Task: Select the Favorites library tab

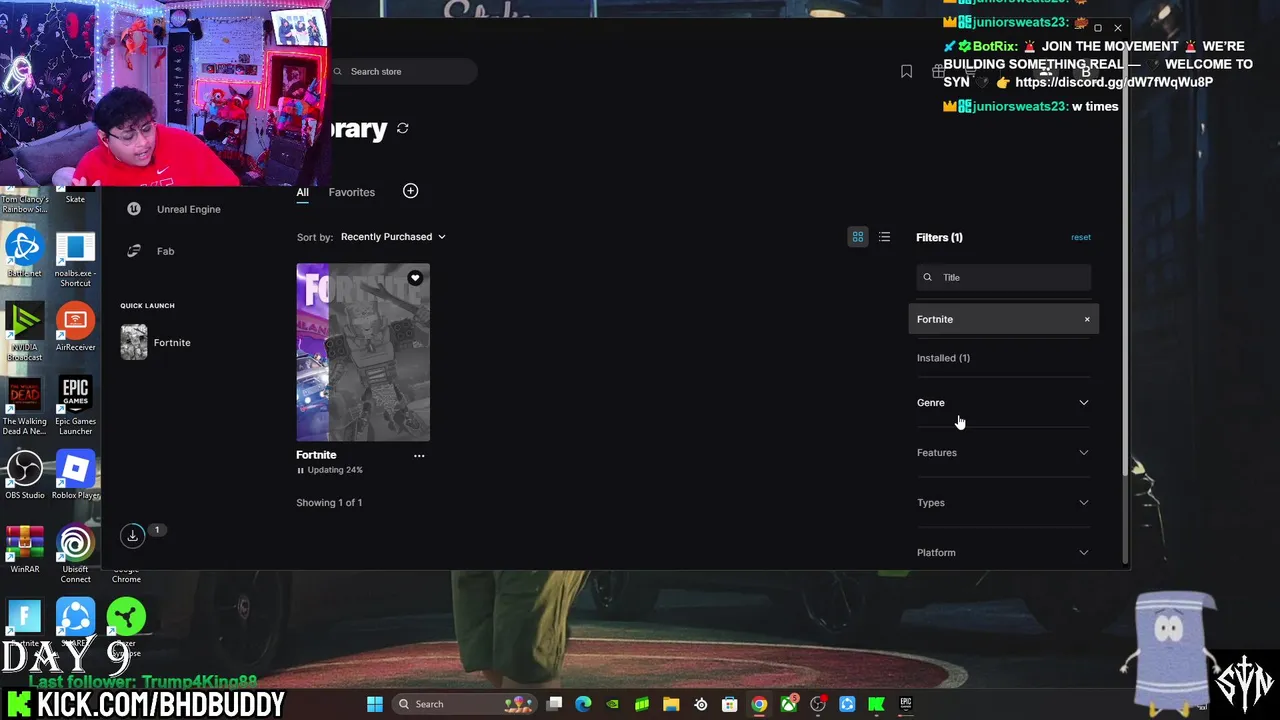Action: (352, 192)
